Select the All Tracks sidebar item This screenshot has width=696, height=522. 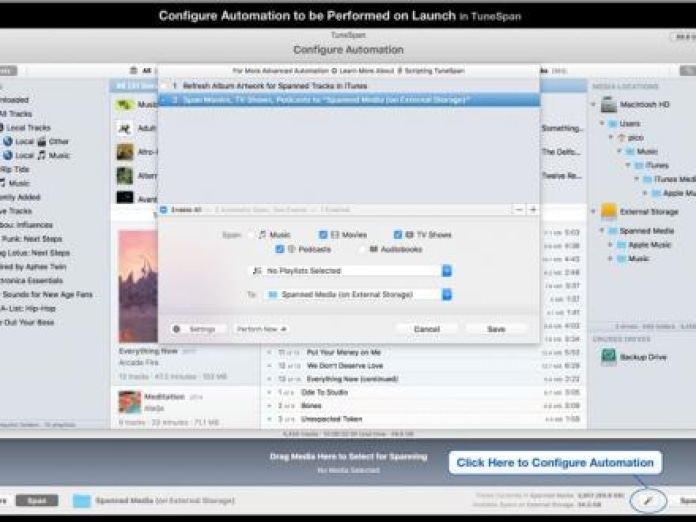point(16,114)
